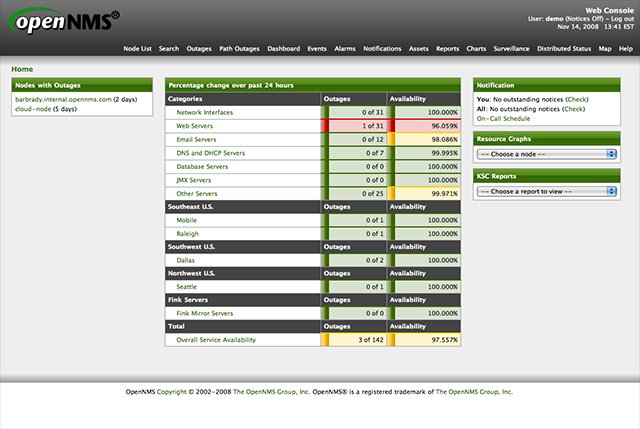Check your outstanding notices (You row)
Viewport: 640px width, 429px height.
577,99
